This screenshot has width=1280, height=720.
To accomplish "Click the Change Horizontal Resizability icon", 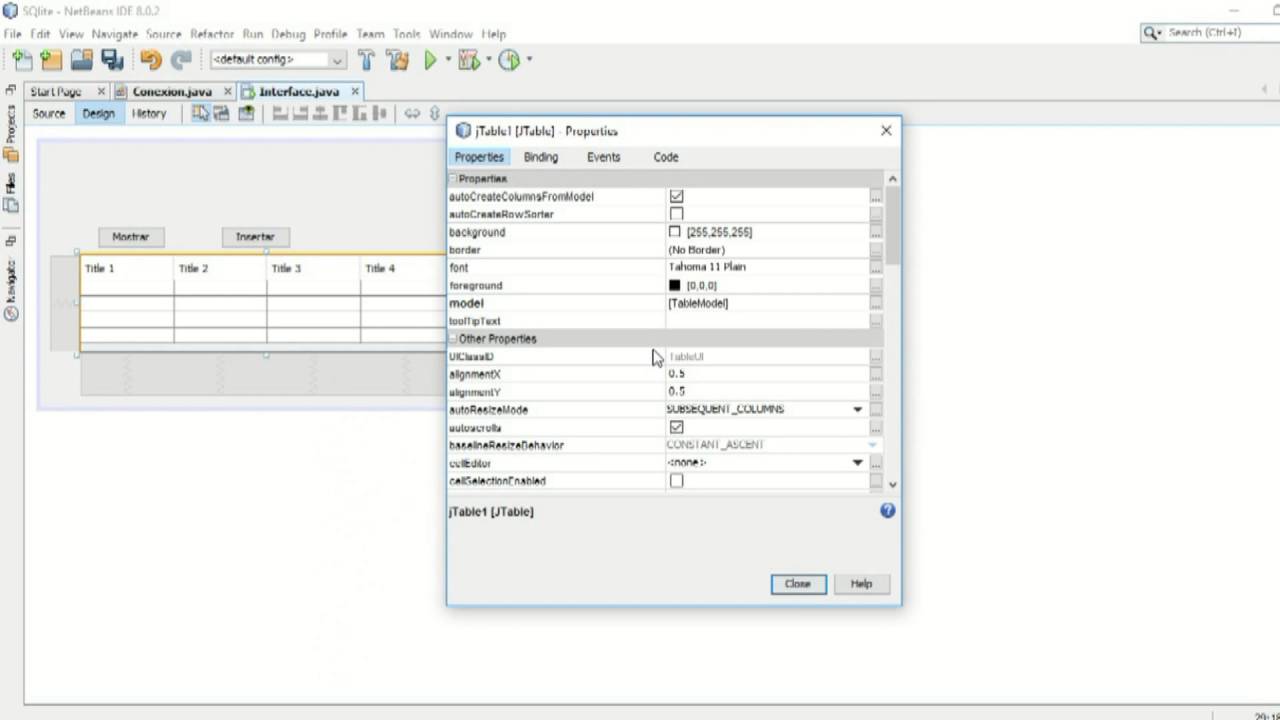I will click(x=412, y=113).
